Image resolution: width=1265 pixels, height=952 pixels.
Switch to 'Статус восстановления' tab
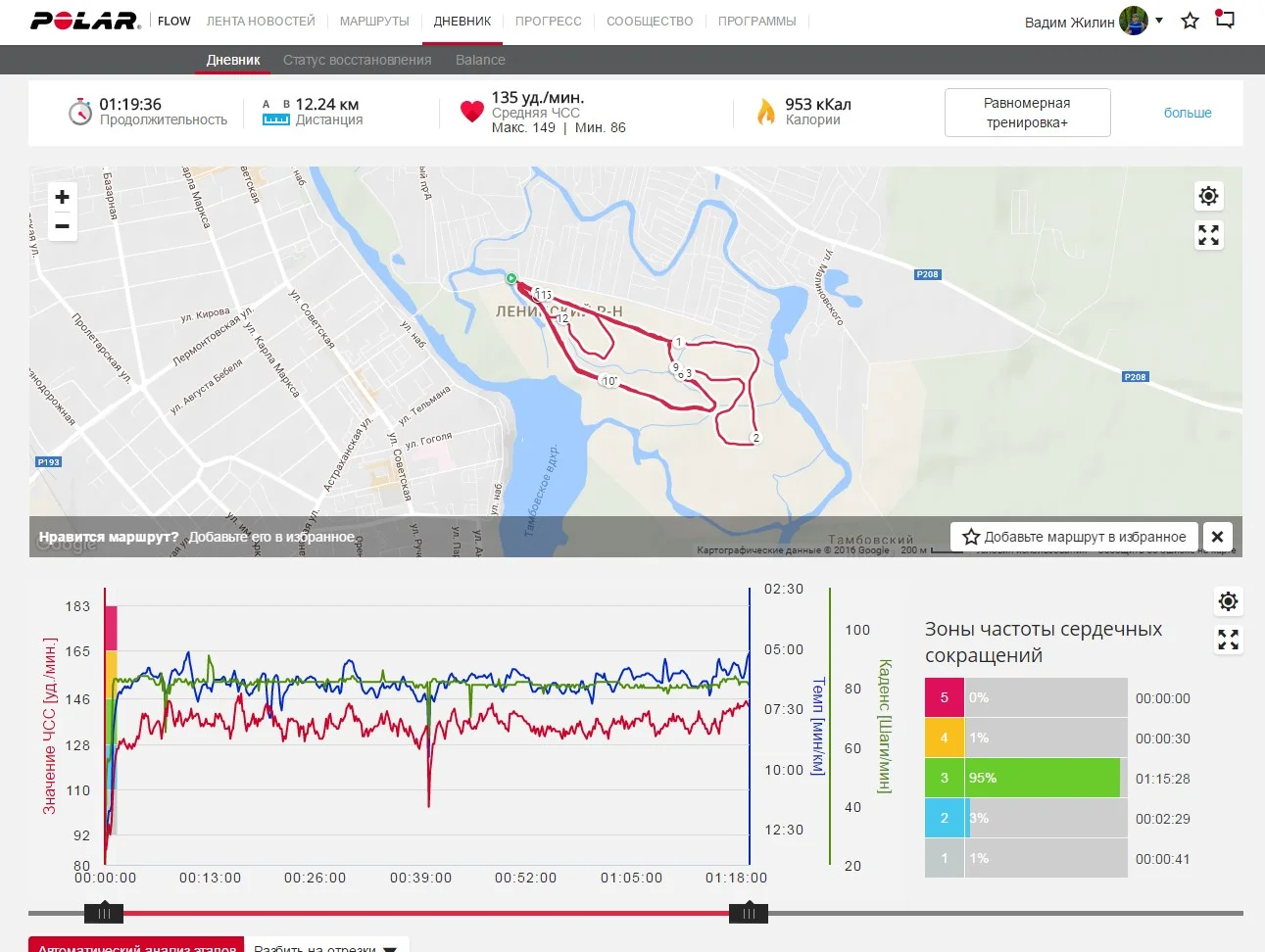point(357,60)
